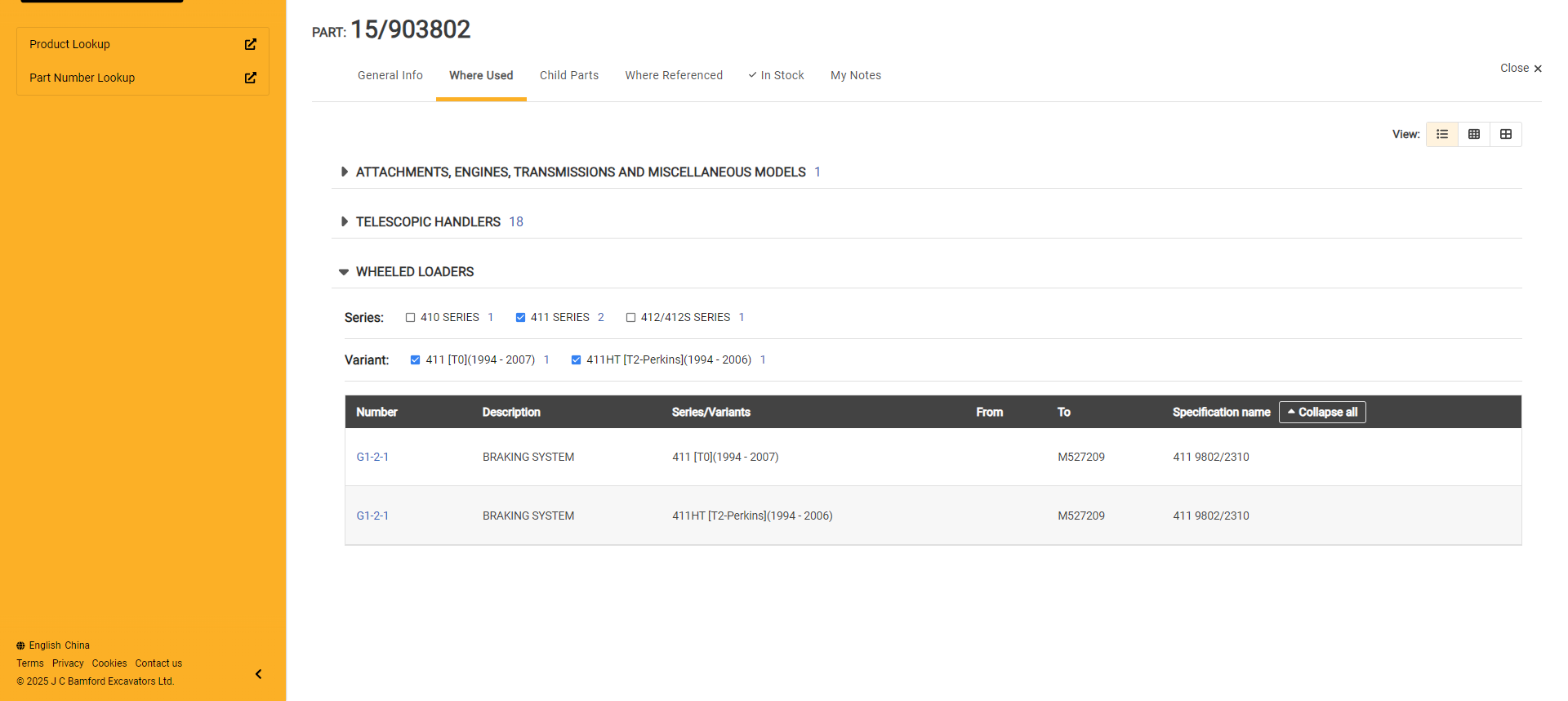This screenshot has width=1568, height=701.
Task: Switch to list view icon
Action: click(1442, 134)
